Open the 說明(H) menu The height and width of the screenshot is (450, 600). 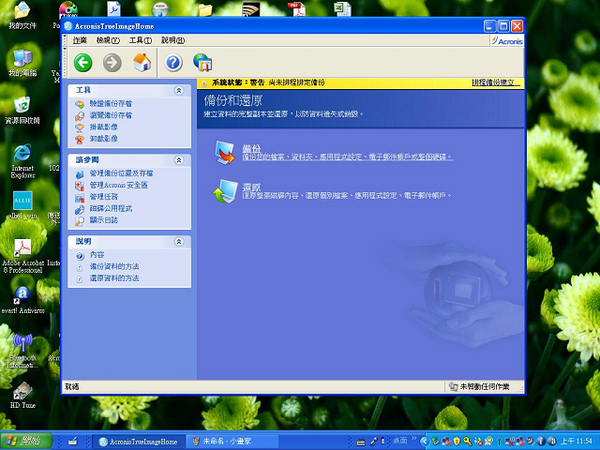click(173, 40)
